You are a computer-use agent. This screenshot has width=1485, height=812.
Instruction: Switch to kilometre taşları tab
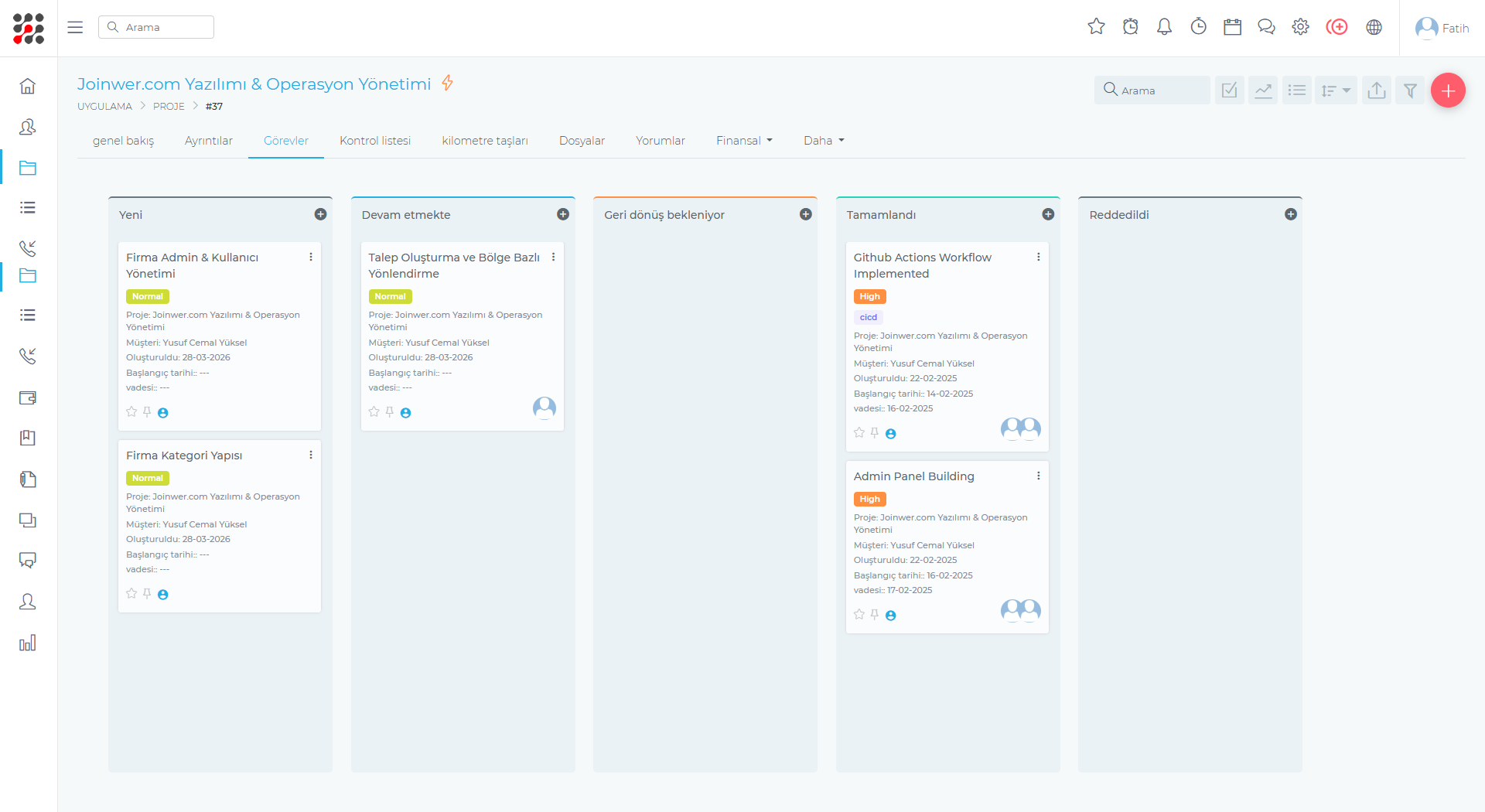point(485,141)
